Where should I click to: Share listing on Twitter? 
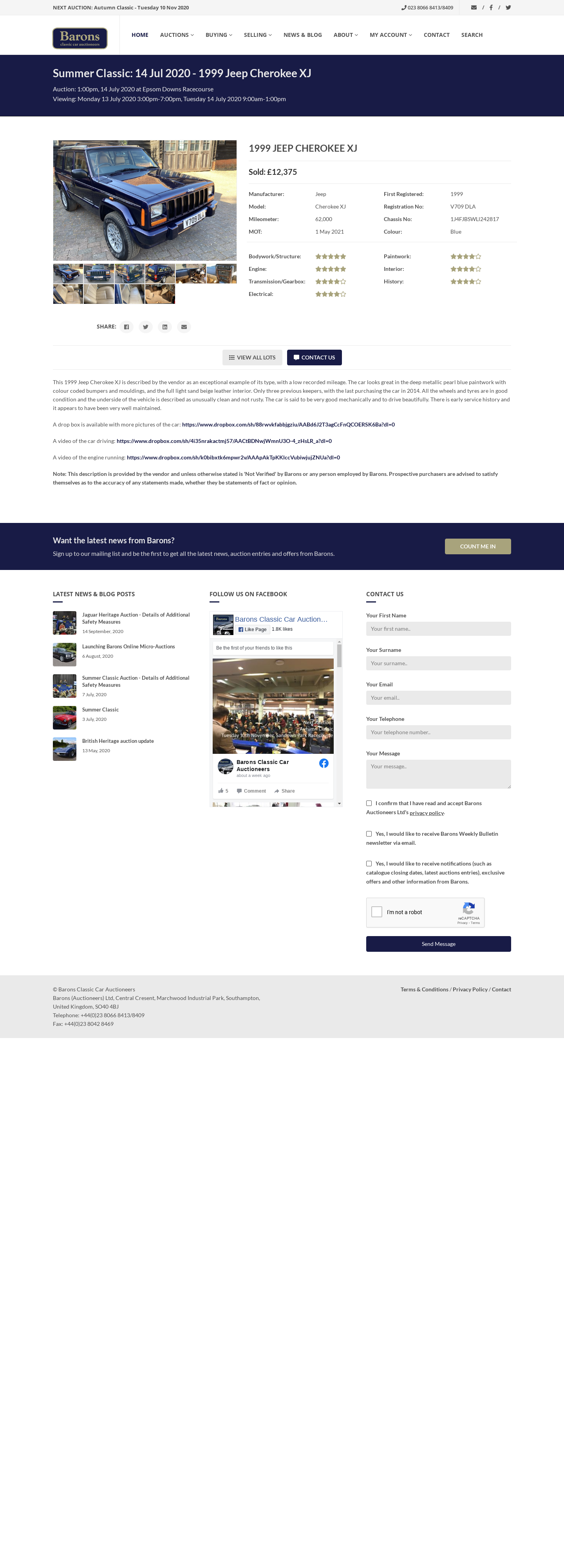click(x=145, y=327)
